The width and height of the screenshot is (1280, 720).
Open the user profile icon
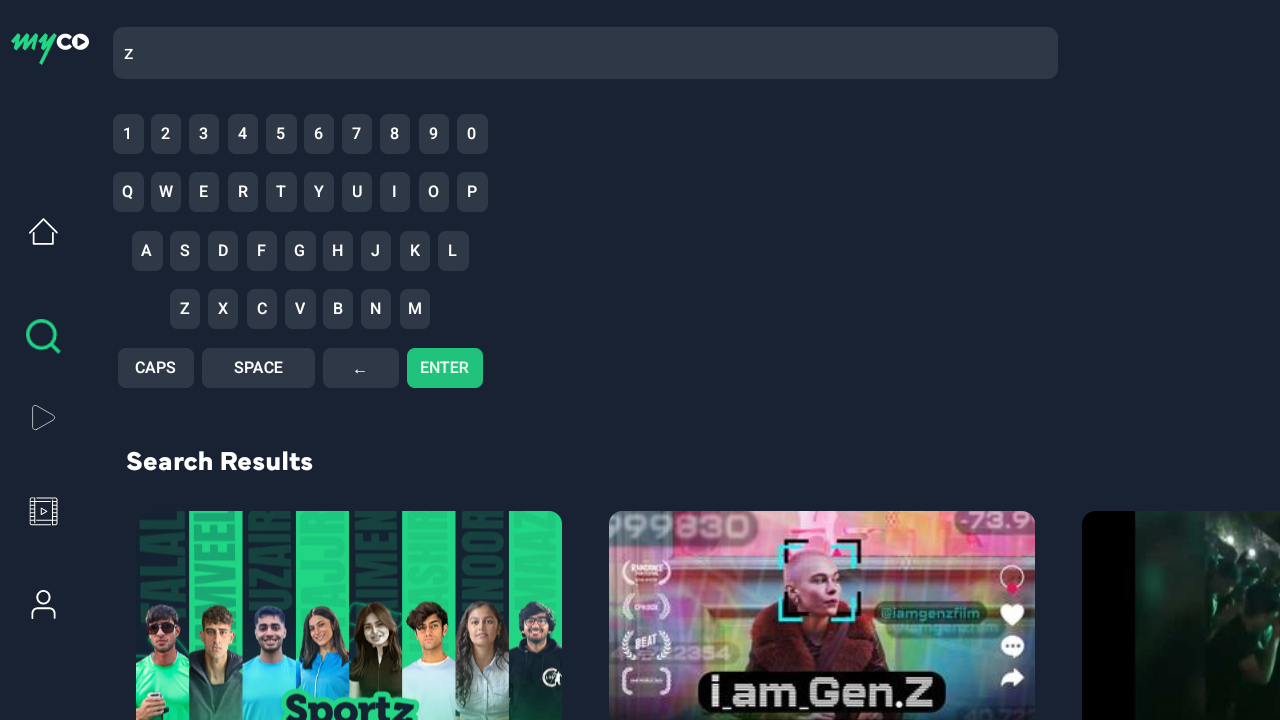(43, 604)
